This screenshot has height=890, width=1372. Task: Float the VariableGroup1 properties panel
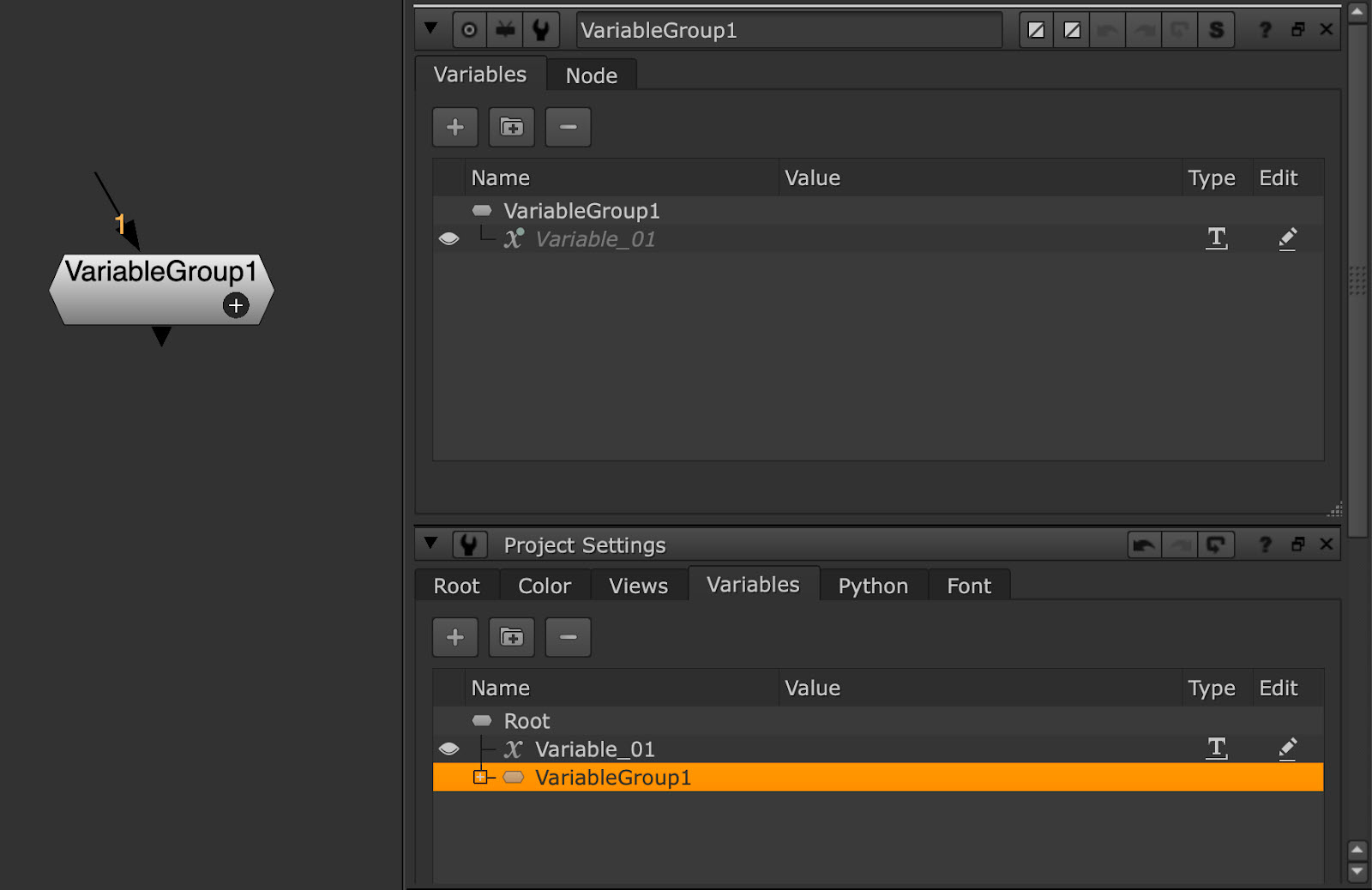click(1297, 30)
